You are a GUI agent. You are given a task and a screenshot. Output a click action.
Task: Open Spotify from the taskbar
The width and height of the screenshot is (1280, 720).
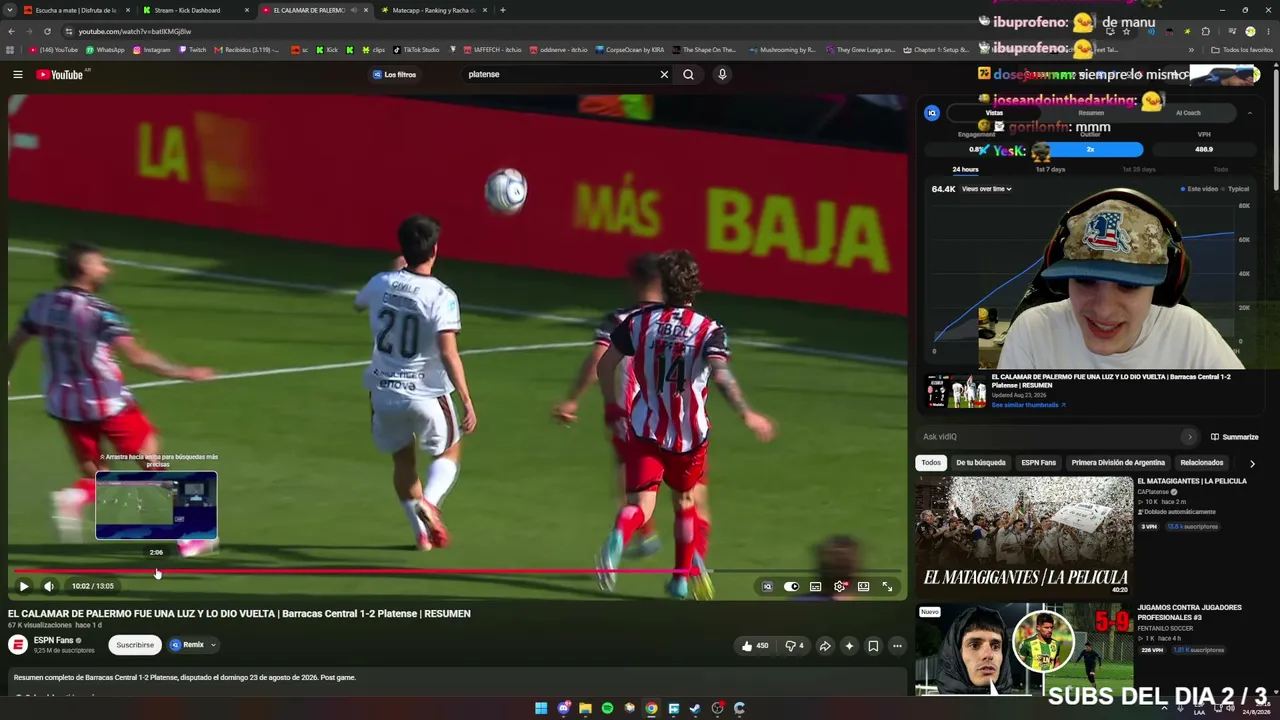click(x=607, y=708)
